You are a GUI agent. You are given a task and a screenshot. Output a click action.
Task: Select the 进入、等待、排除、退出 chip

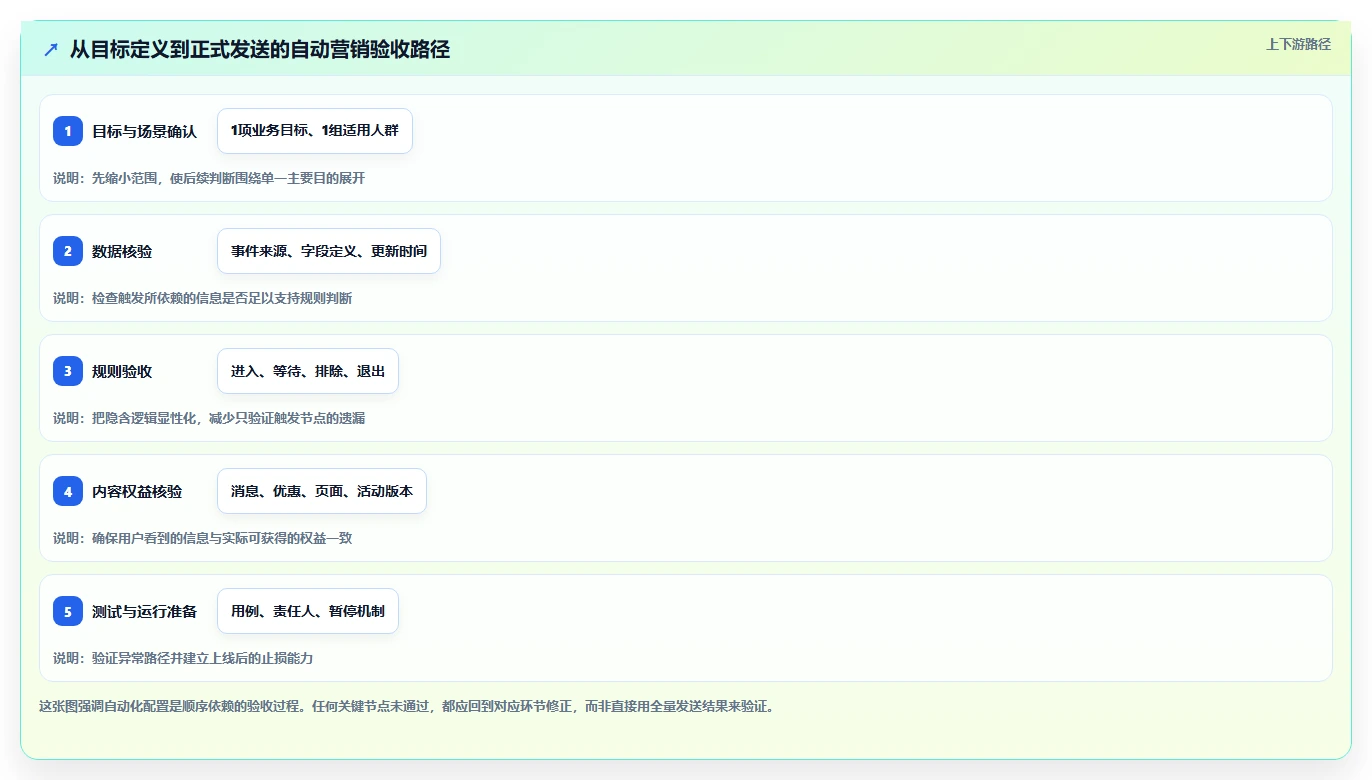click(x=308, y=371)
